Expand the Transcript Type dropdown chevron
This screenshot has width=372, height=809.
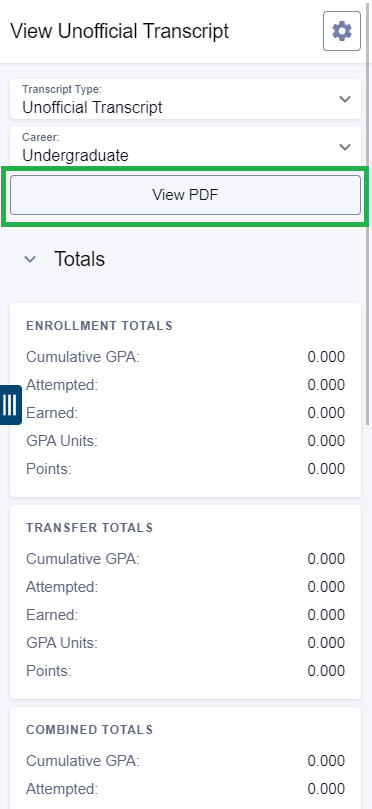[x=345, y=99]
